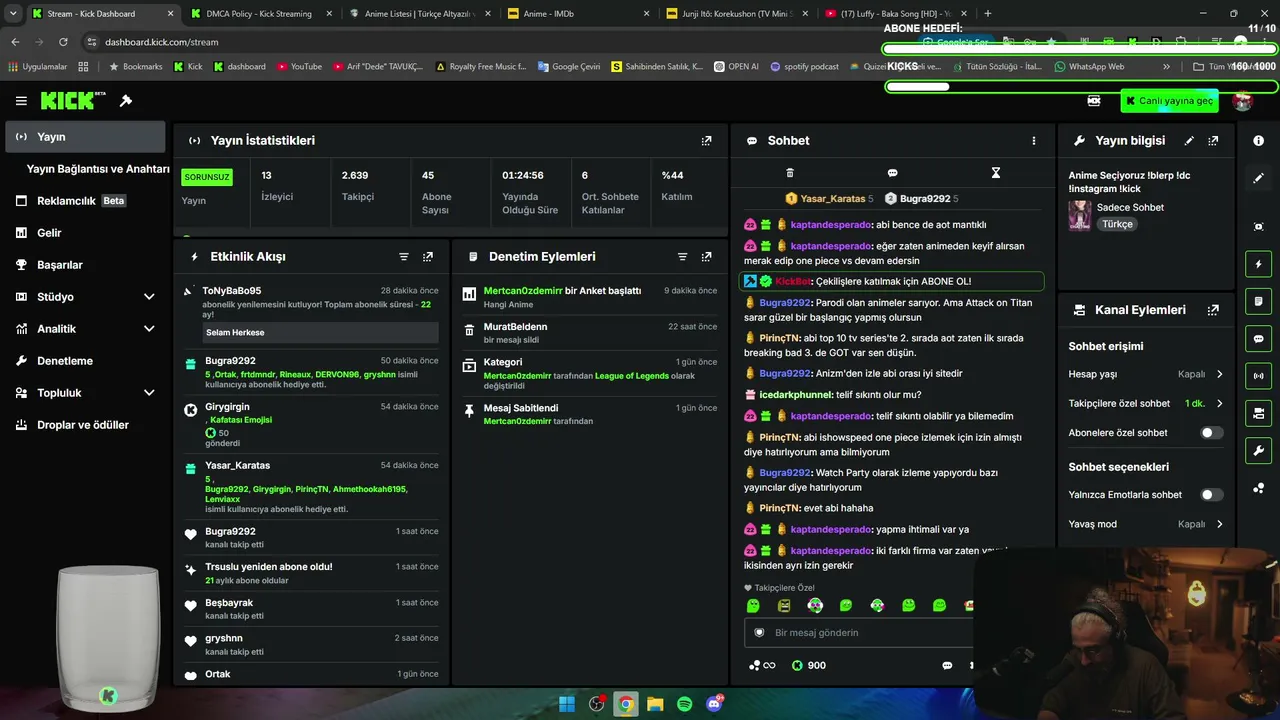The width and height of the screenshot is (1280, 720).
Task: Toggle the channel actions widget in the right rail
Action: pos(1258,413)
